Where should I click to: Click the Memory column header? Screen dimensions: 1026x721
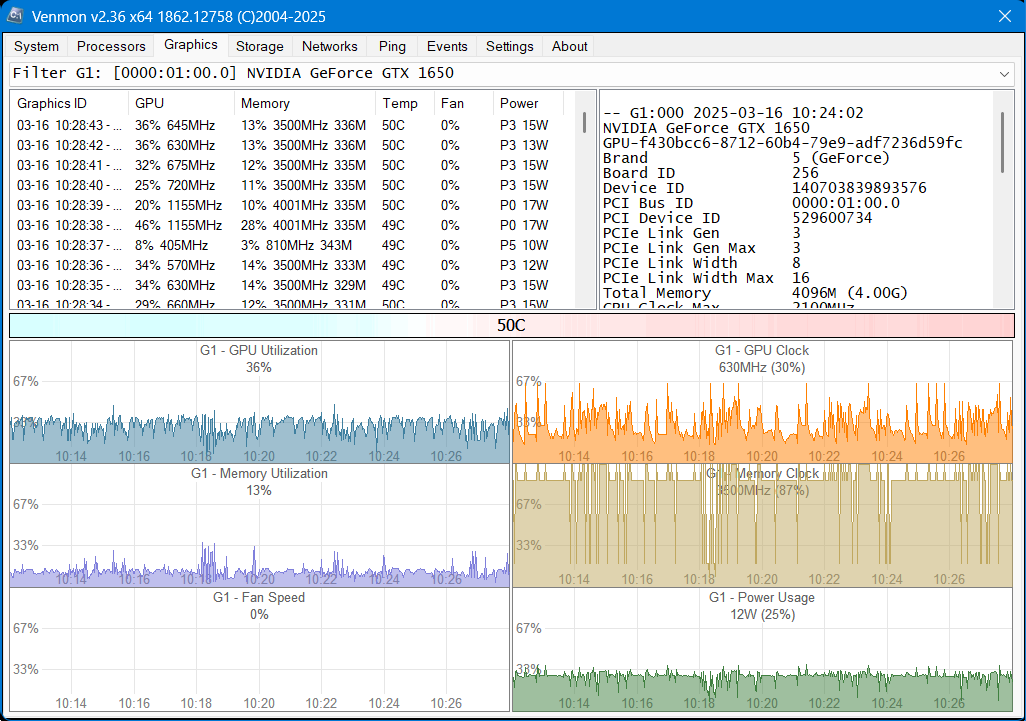click(305, 103)
